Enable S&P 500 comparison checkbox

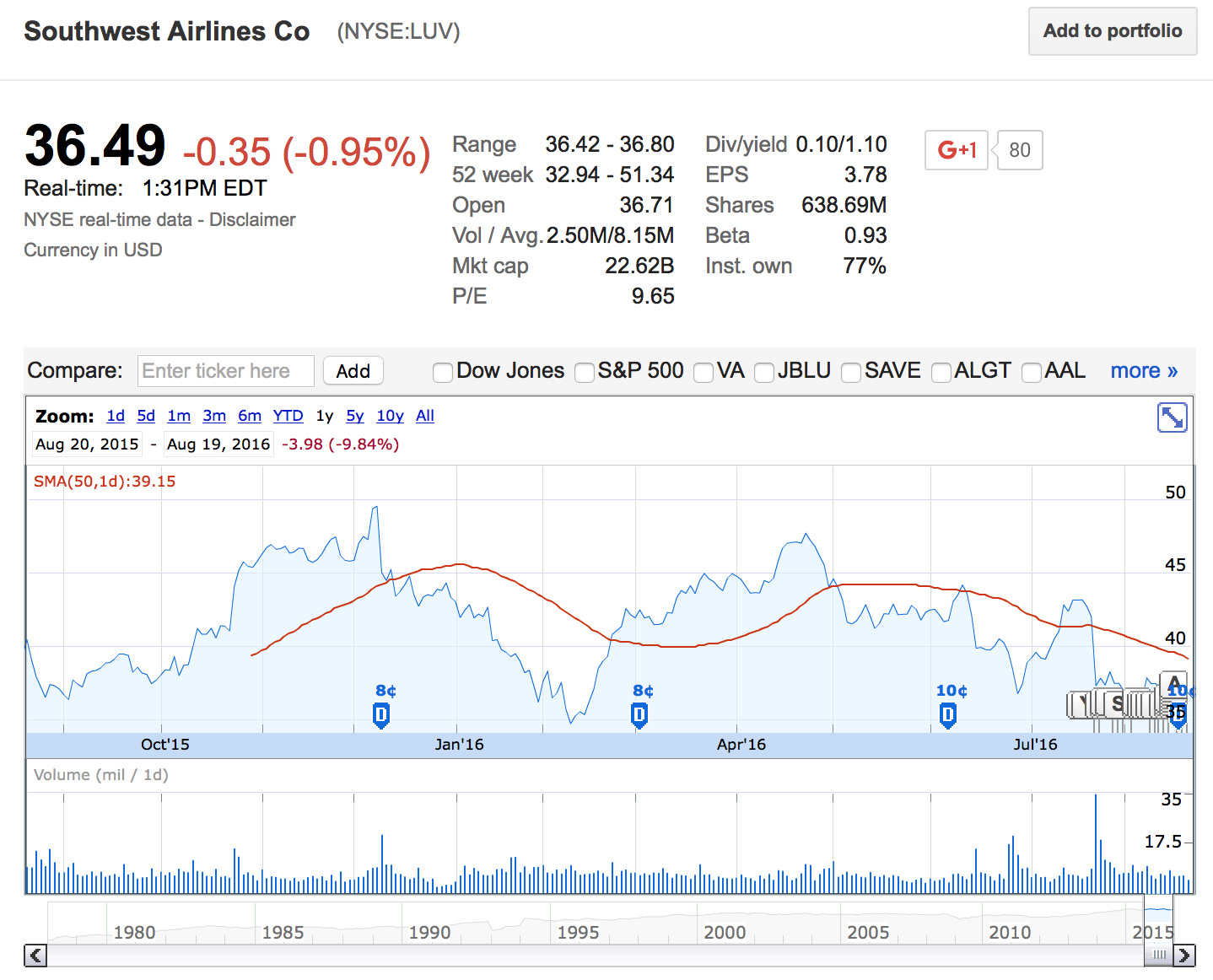[x=584, y=372]
